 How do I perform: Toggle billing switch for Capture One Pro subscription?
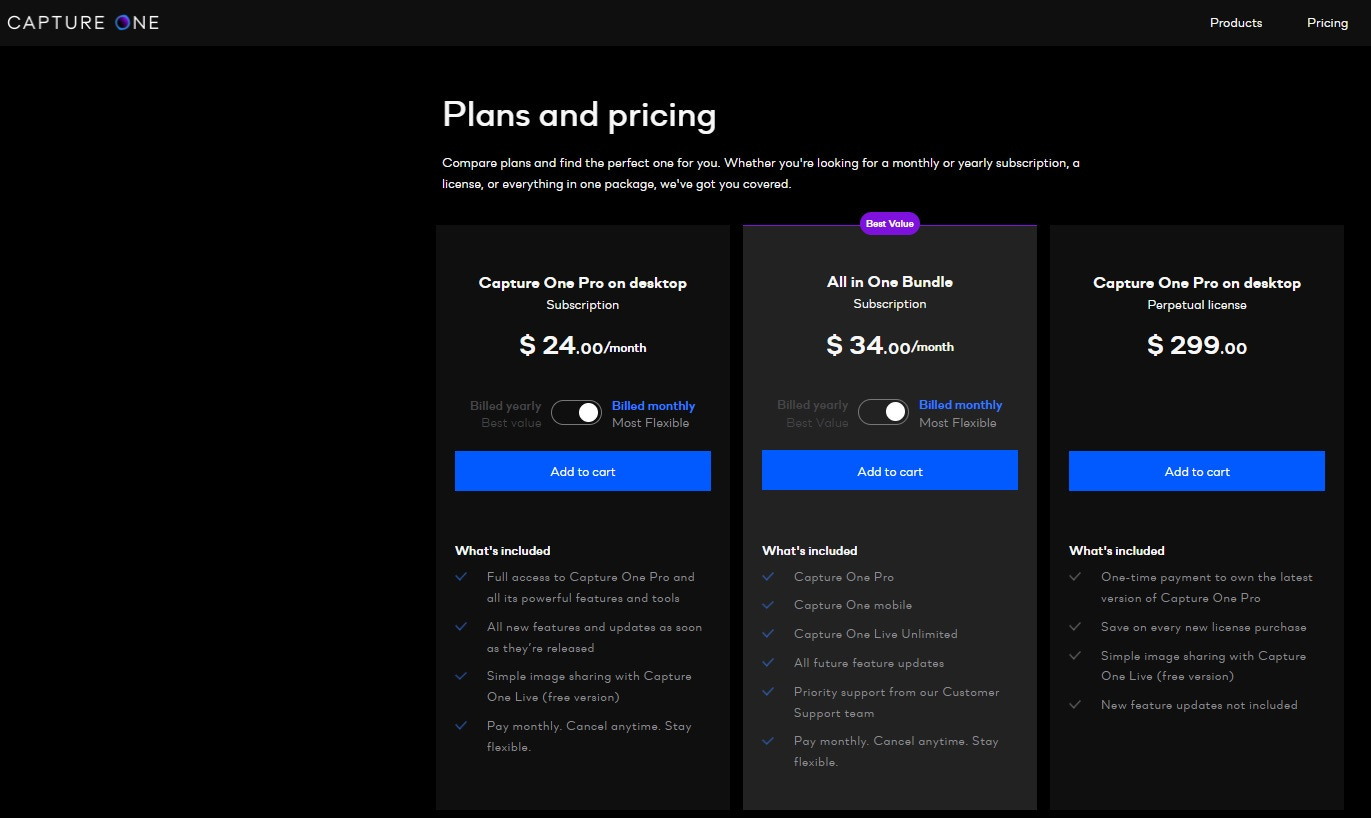[x=576, y=413]
